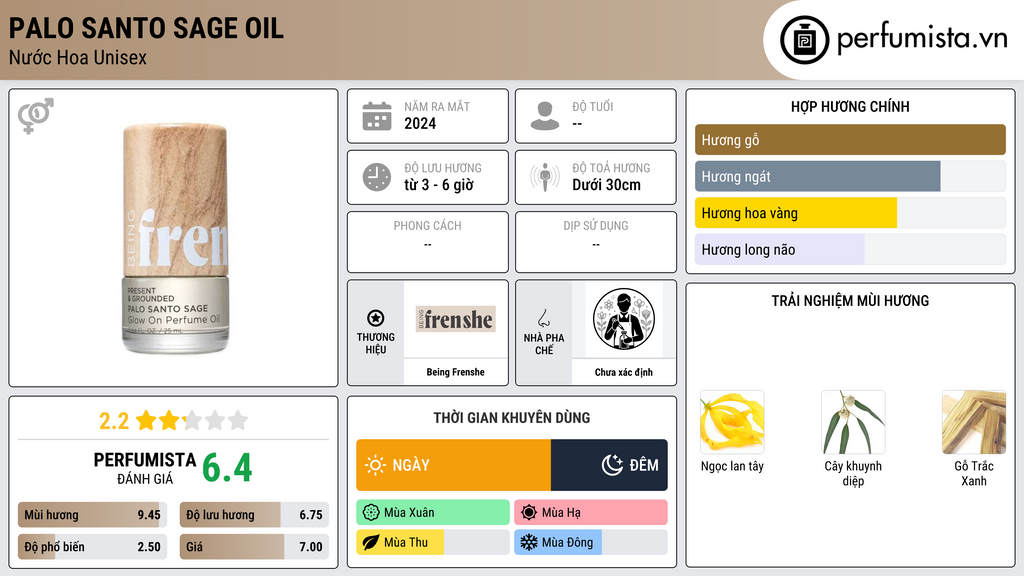Click the sillage icon for Độ toả hương
The height and width of the screenshot is (576, 1024).
(545, 177)
